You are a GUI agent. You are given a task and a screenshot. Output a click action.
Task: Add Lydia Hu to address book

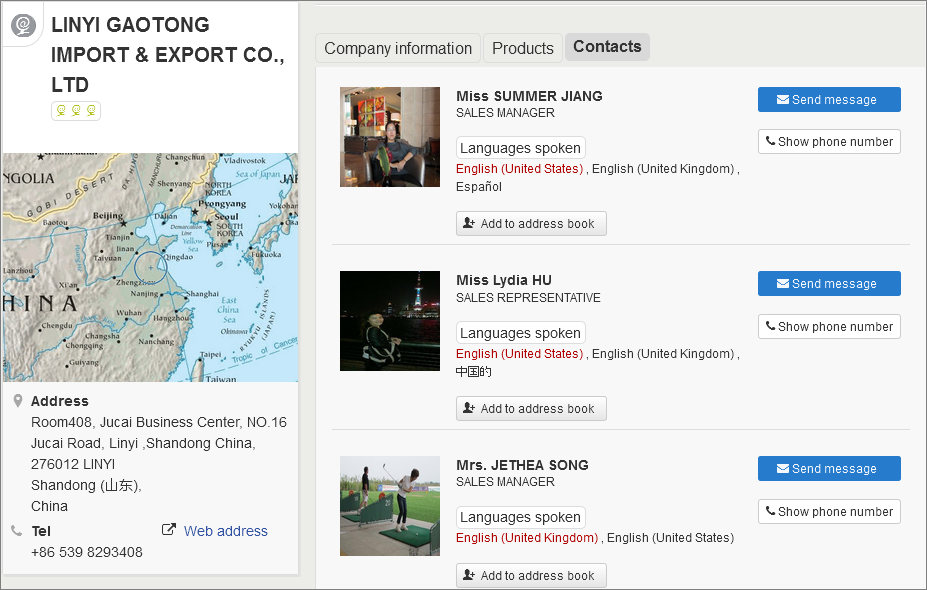point(531,409)
